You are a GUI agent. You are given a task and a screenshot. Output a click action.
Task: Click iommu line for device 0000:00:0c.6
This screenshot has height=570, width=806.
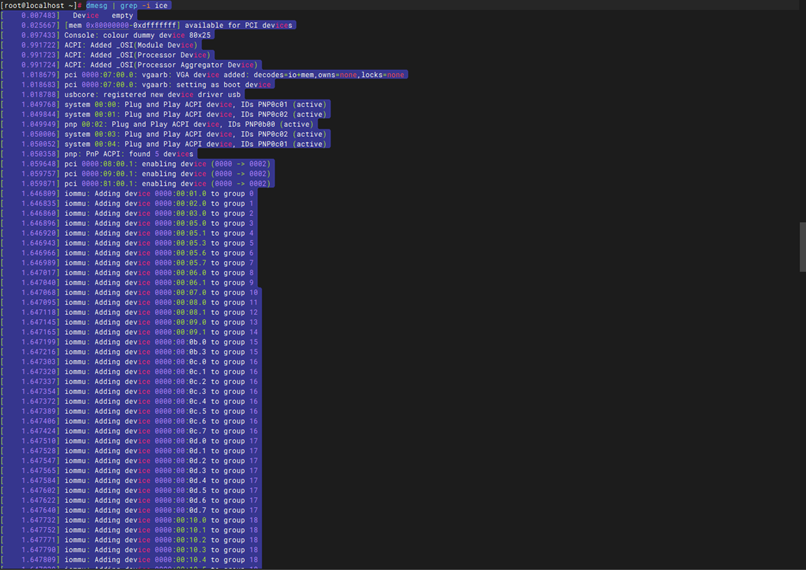pyautogui.click(x=131, y=421)
